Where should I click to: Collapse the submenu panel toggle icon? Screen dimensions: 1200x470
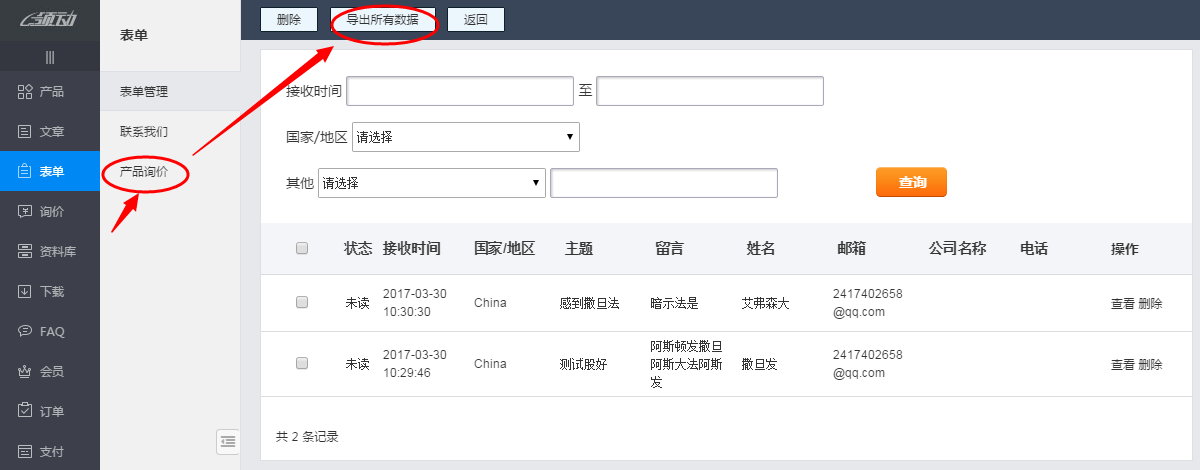[228, 441]
